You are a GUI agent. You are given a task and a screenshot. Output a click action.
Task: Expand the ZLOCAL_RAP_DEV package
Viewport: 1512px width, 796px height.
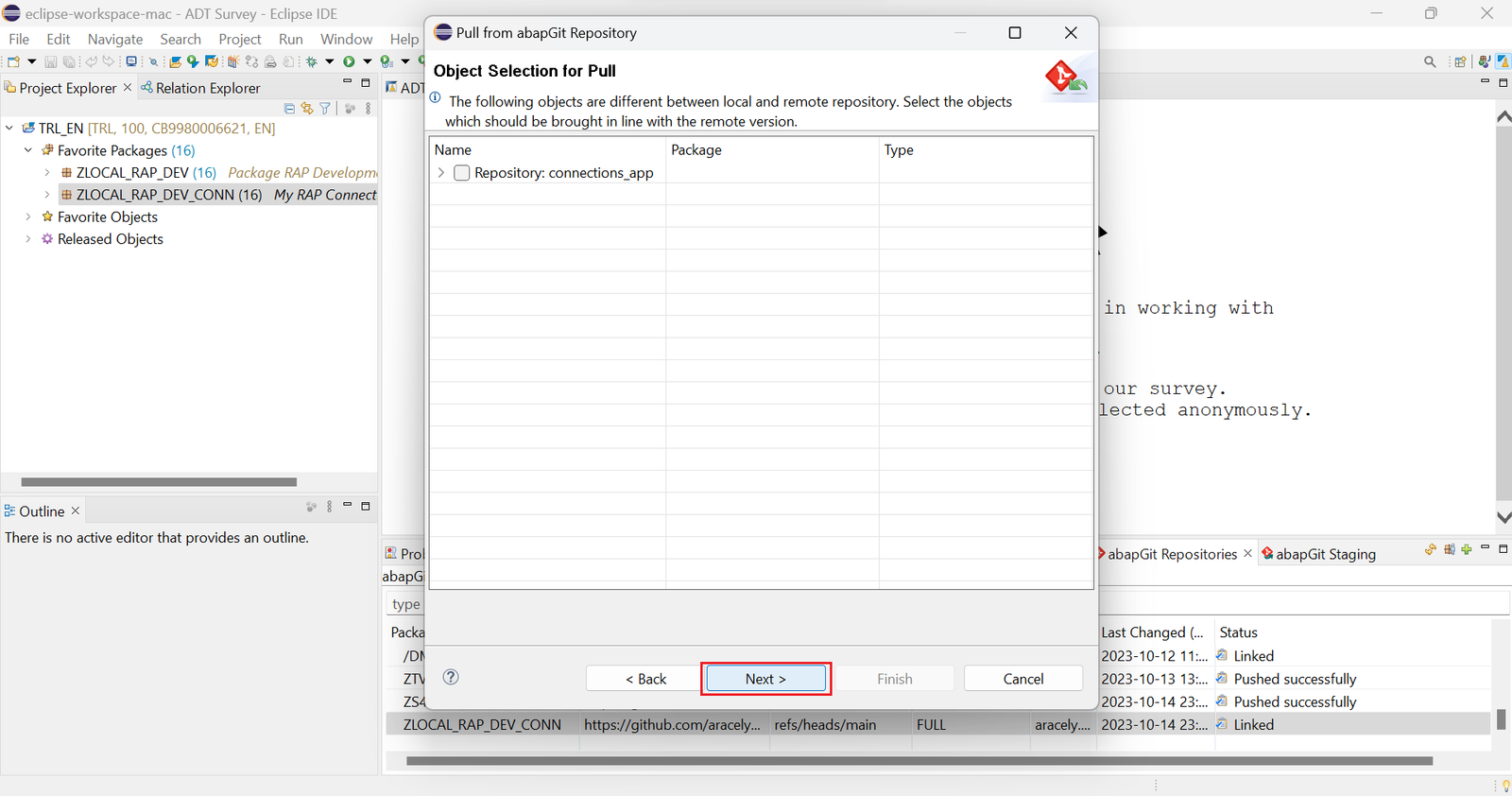click(x=47, y=173)
